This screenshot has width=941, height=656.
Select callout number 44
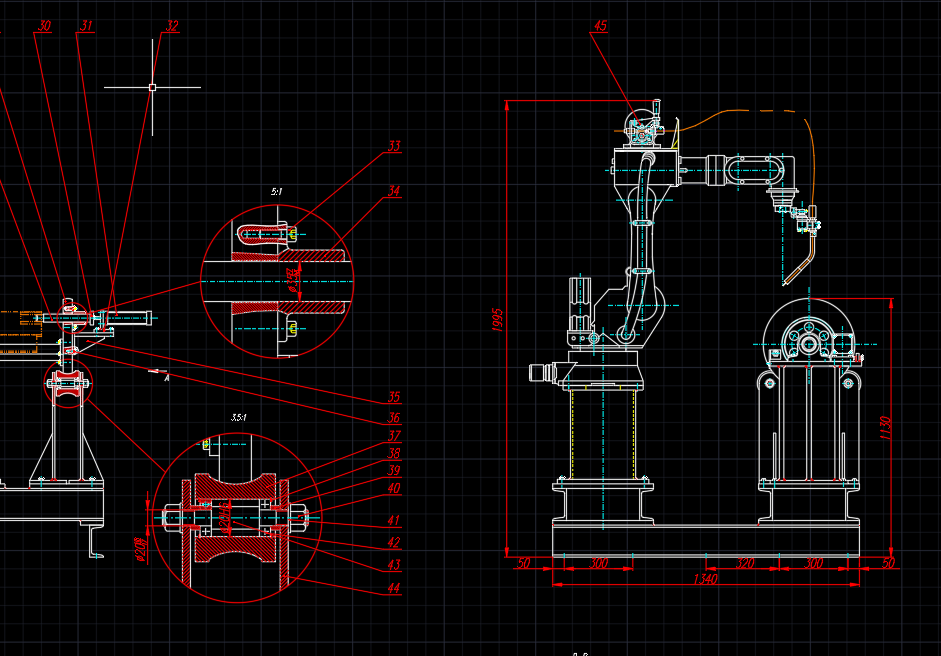click(x=394, y=588)
